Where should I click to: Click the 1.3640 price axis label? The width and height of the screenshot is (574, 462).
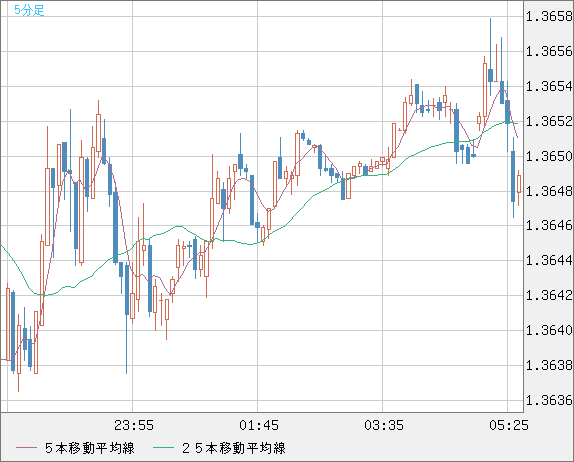[x=549, y=330]
